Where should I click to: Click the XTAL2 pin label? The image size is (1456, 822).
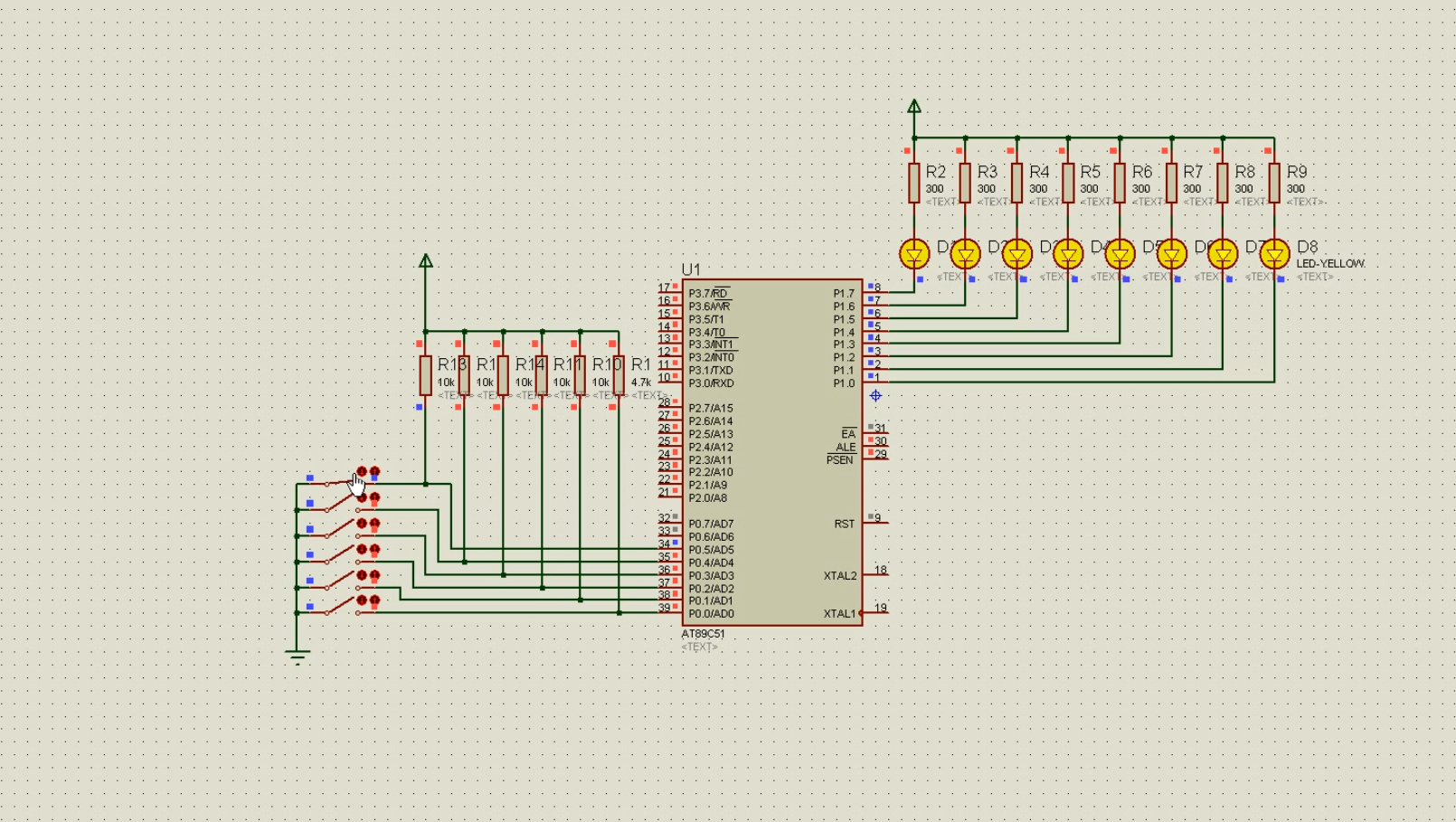(x=840, y=576)
